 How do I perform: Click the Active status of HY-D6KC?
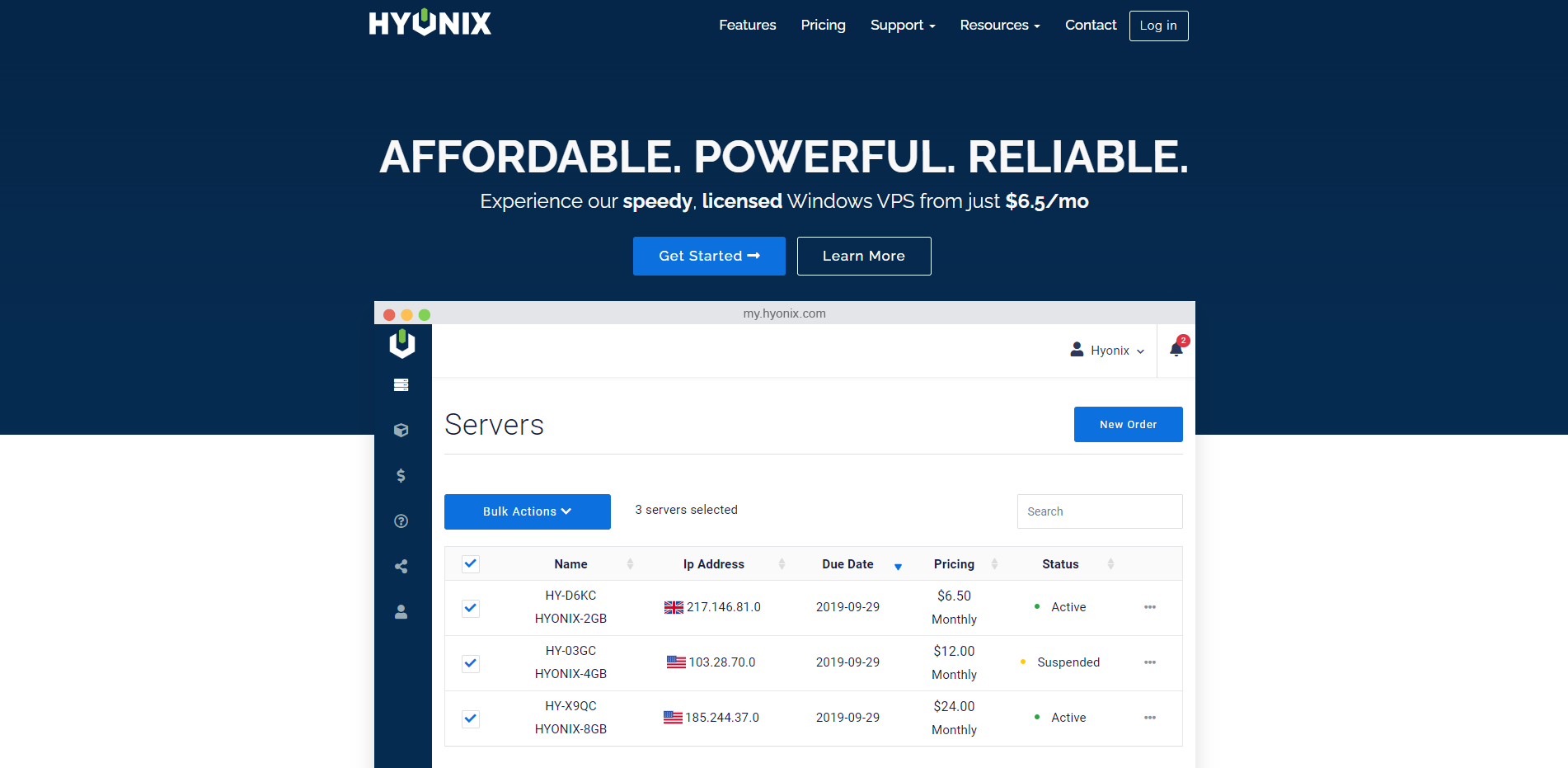1068,607
